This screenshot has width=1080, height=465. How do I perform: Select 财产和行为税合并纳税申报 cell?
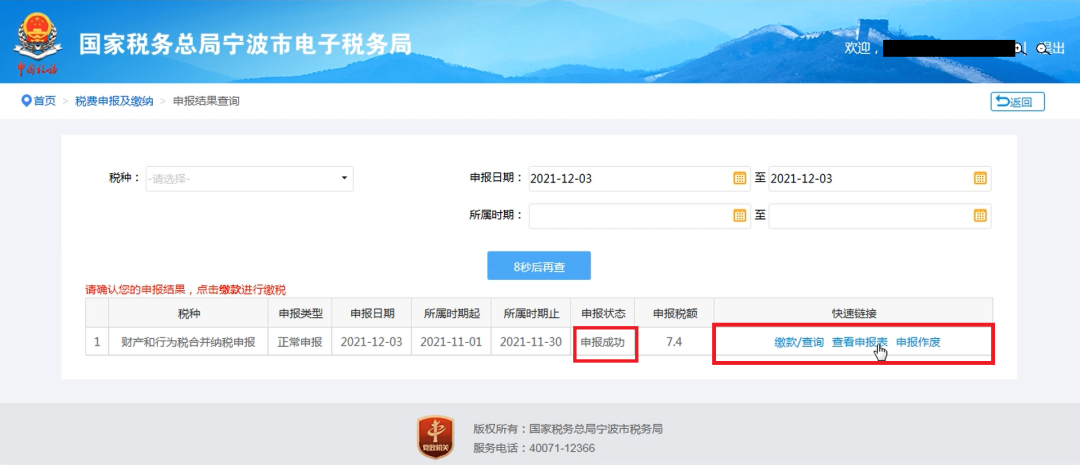(x=188, y=342)
